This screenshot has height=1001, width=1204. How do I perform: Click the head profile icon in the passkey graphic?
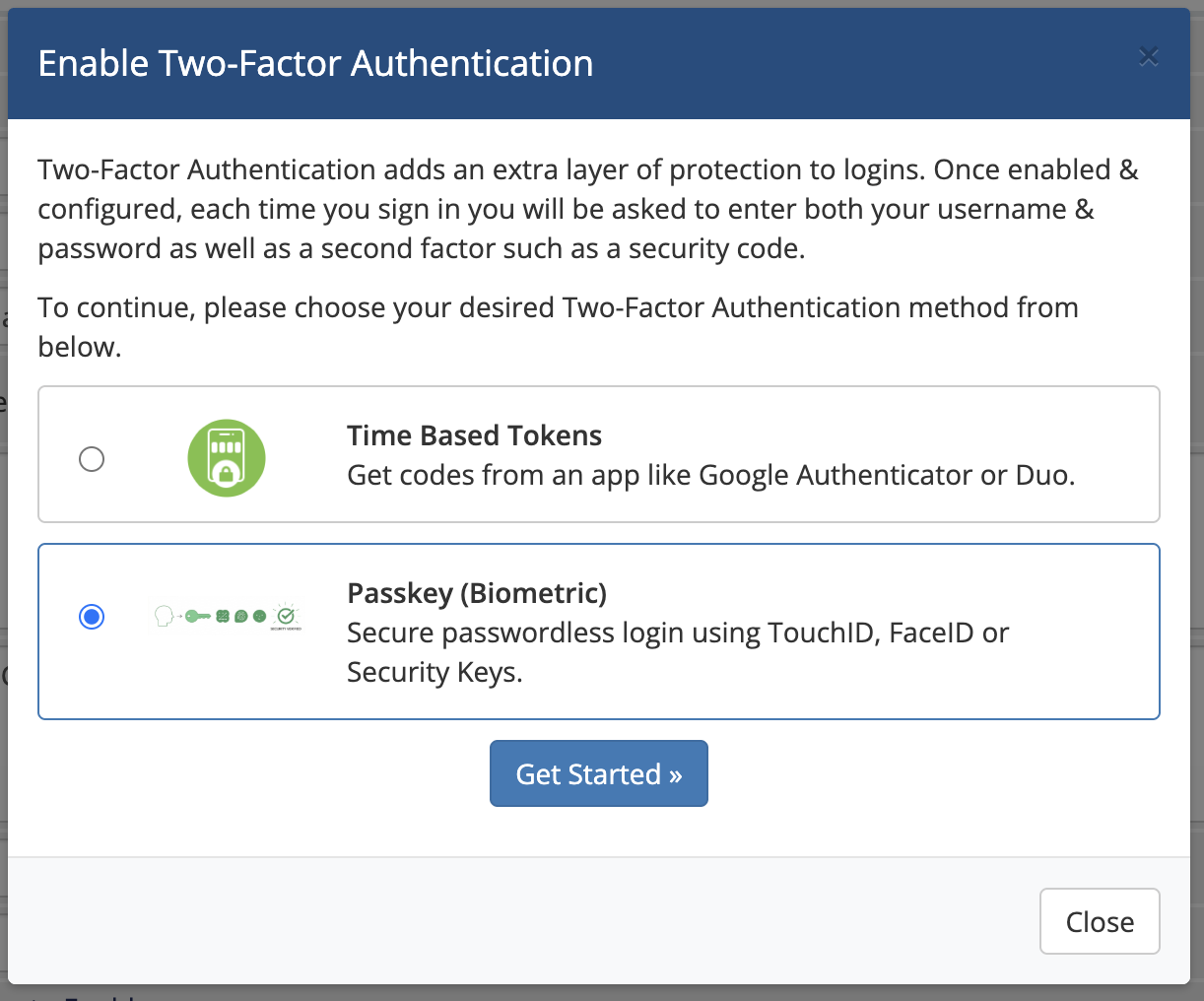[165, 617]
